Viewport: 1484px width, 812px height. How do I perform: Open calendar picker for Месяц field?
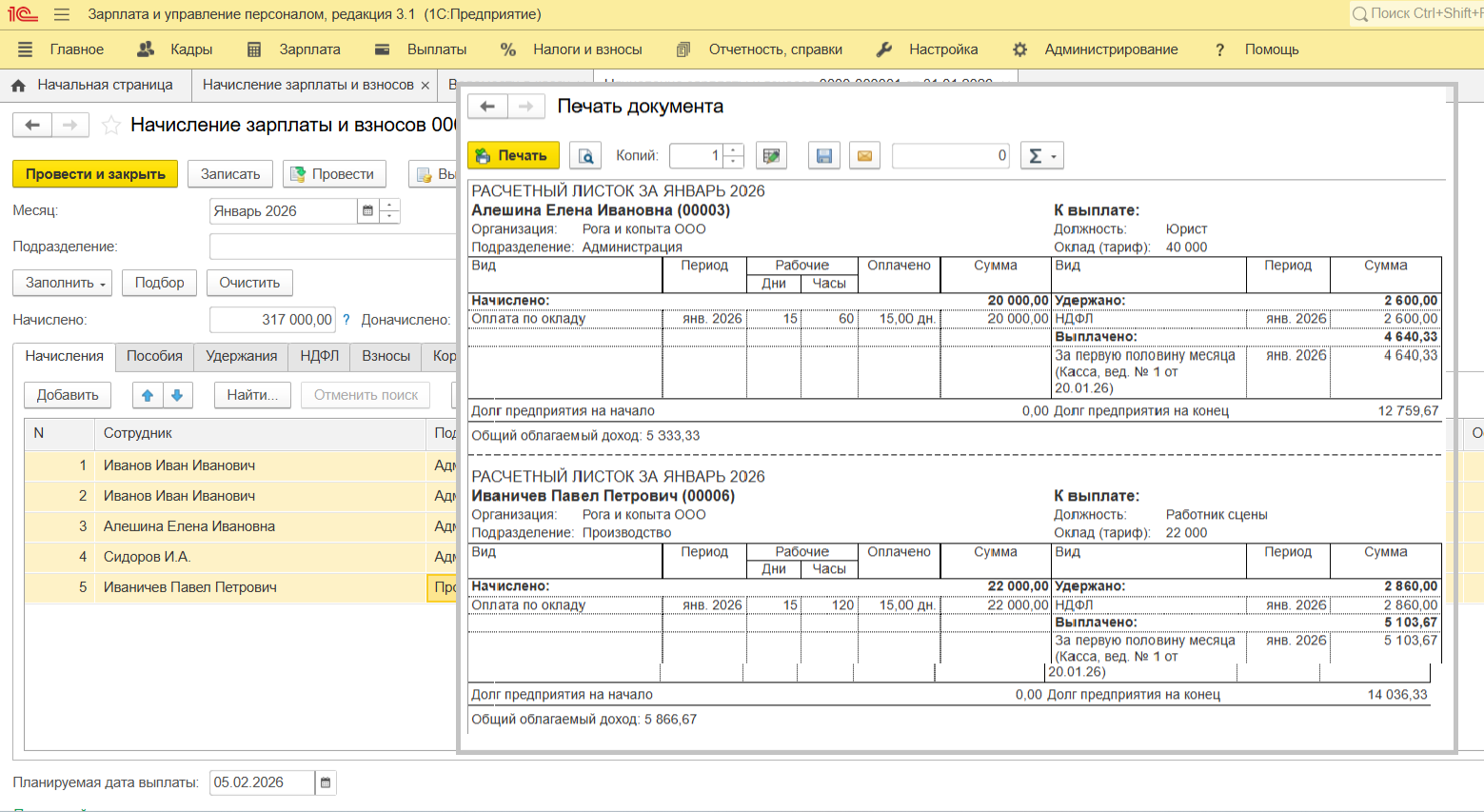[x=367, y=211]
